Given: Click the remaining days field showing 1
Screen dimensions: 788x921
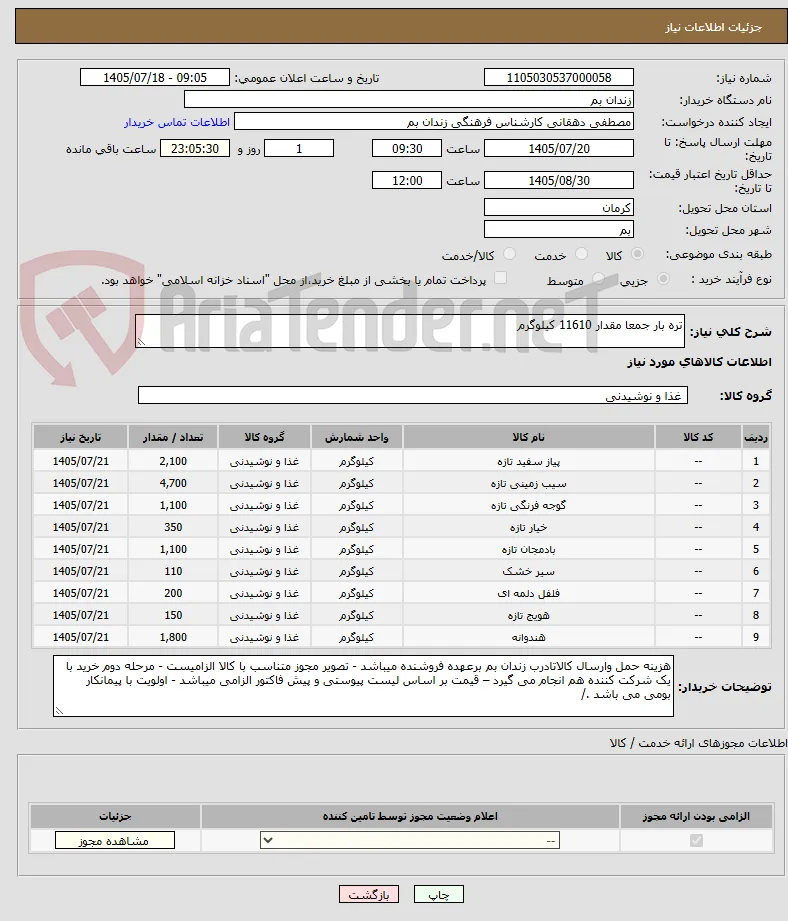Looking at the screenshot, I should 299,149.
